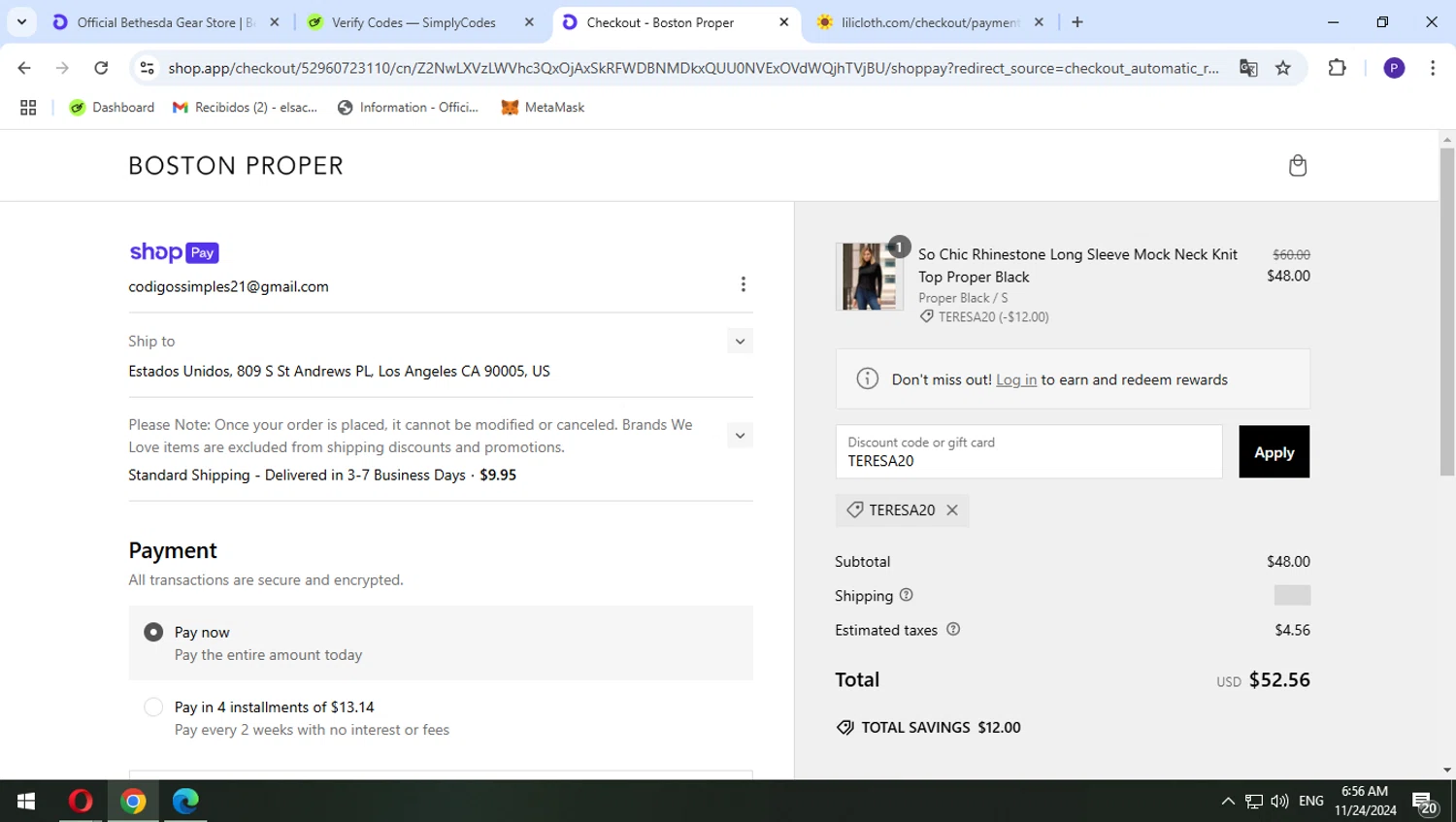1456x822 pixels.
Task: Go back to previous page
Action: pos(24,68)
